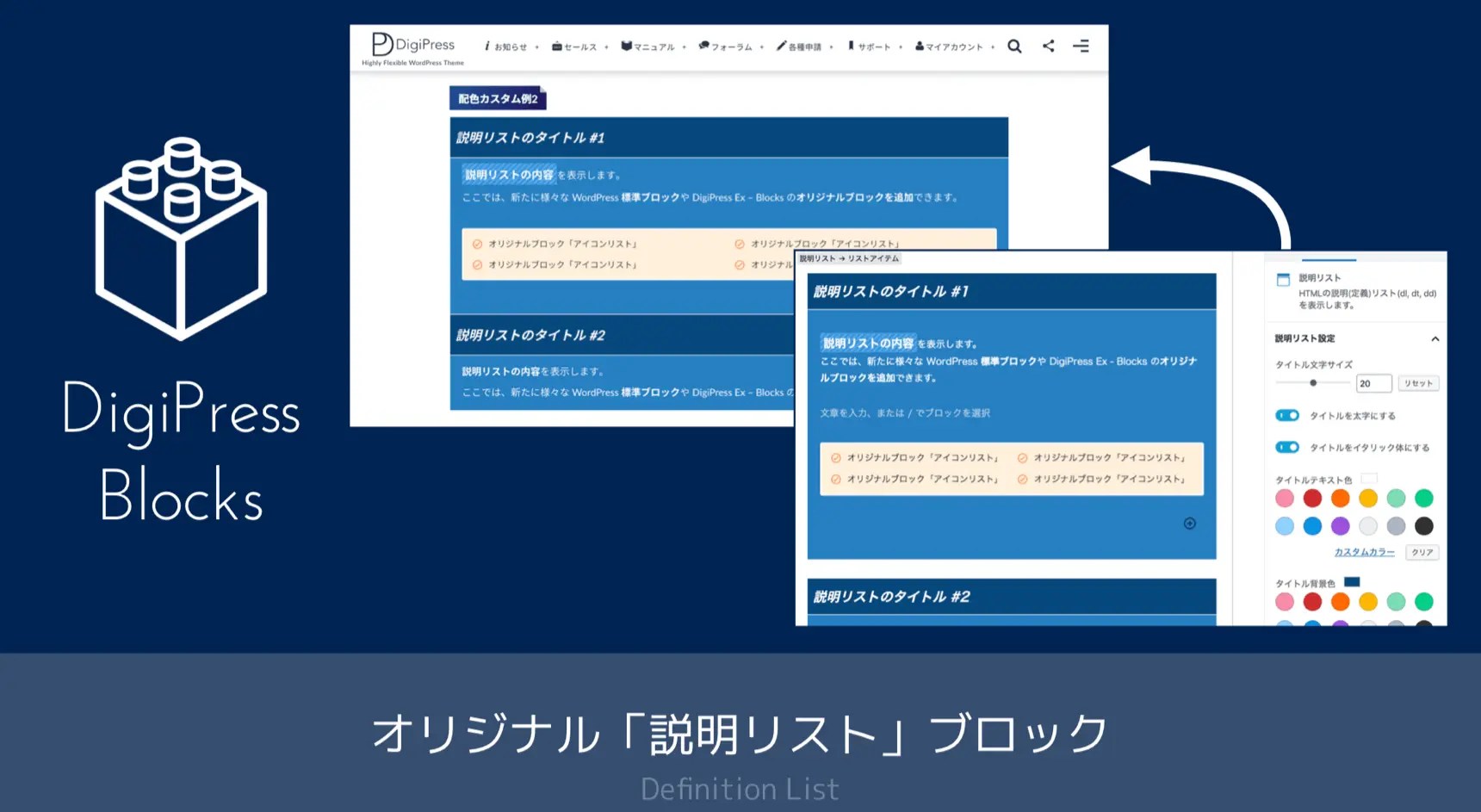1481x812 pixels.
Task: Click the マニュアル book icon in the menu
Action: (628, 46)
